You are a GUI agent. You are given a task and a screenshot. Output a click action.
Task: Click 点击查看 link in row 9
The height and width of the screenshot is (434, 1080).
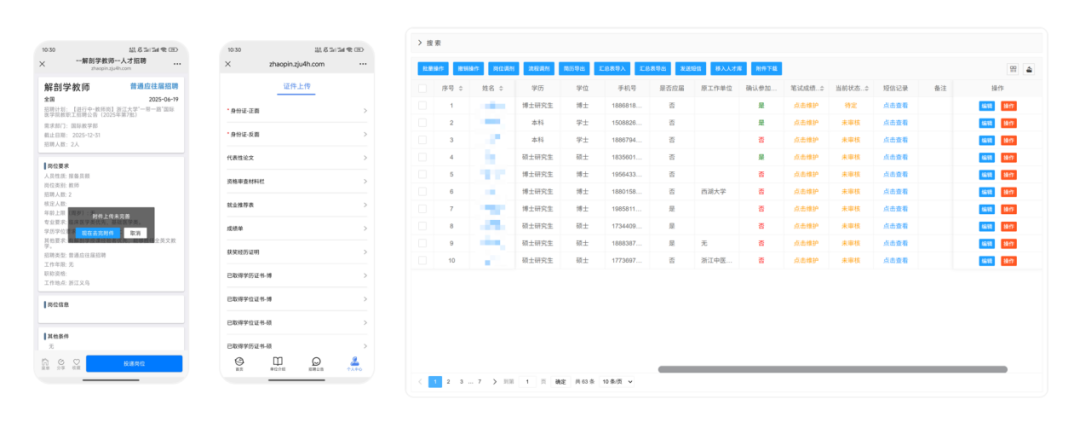point(895,243)
